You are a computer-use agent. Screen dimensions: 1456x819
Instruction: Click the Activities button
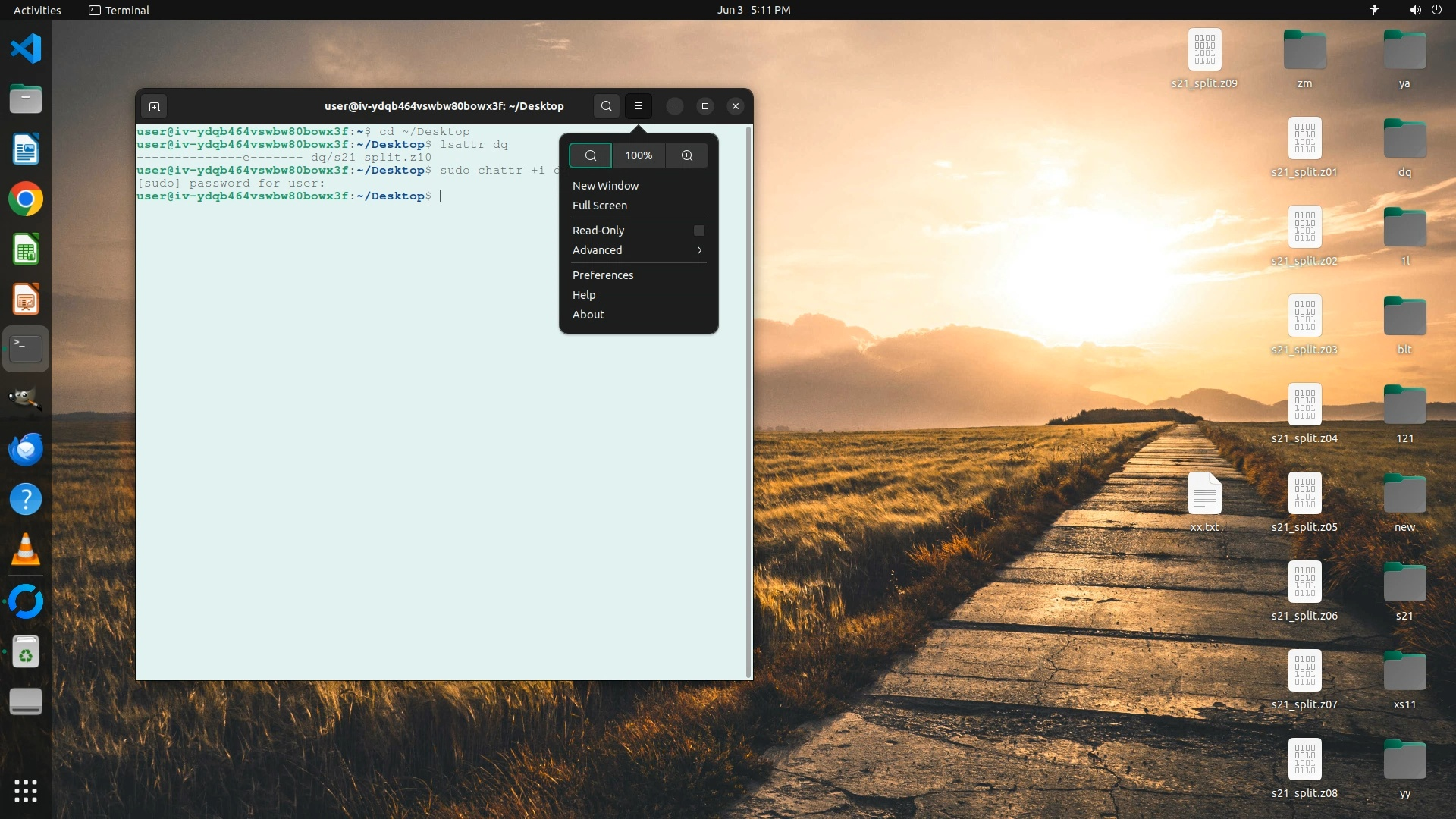point(37,10)
